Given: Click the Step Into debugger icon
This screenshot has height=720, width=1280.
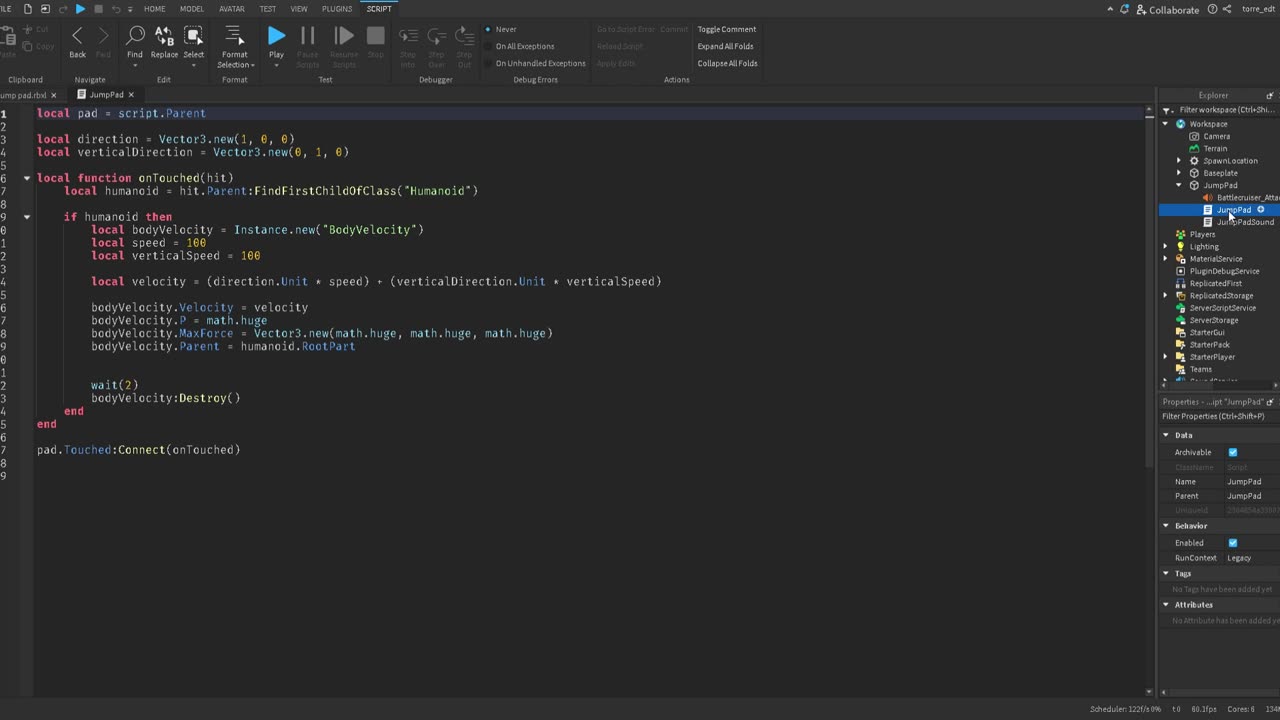Looking at the screenshot, I should (408, 36).
